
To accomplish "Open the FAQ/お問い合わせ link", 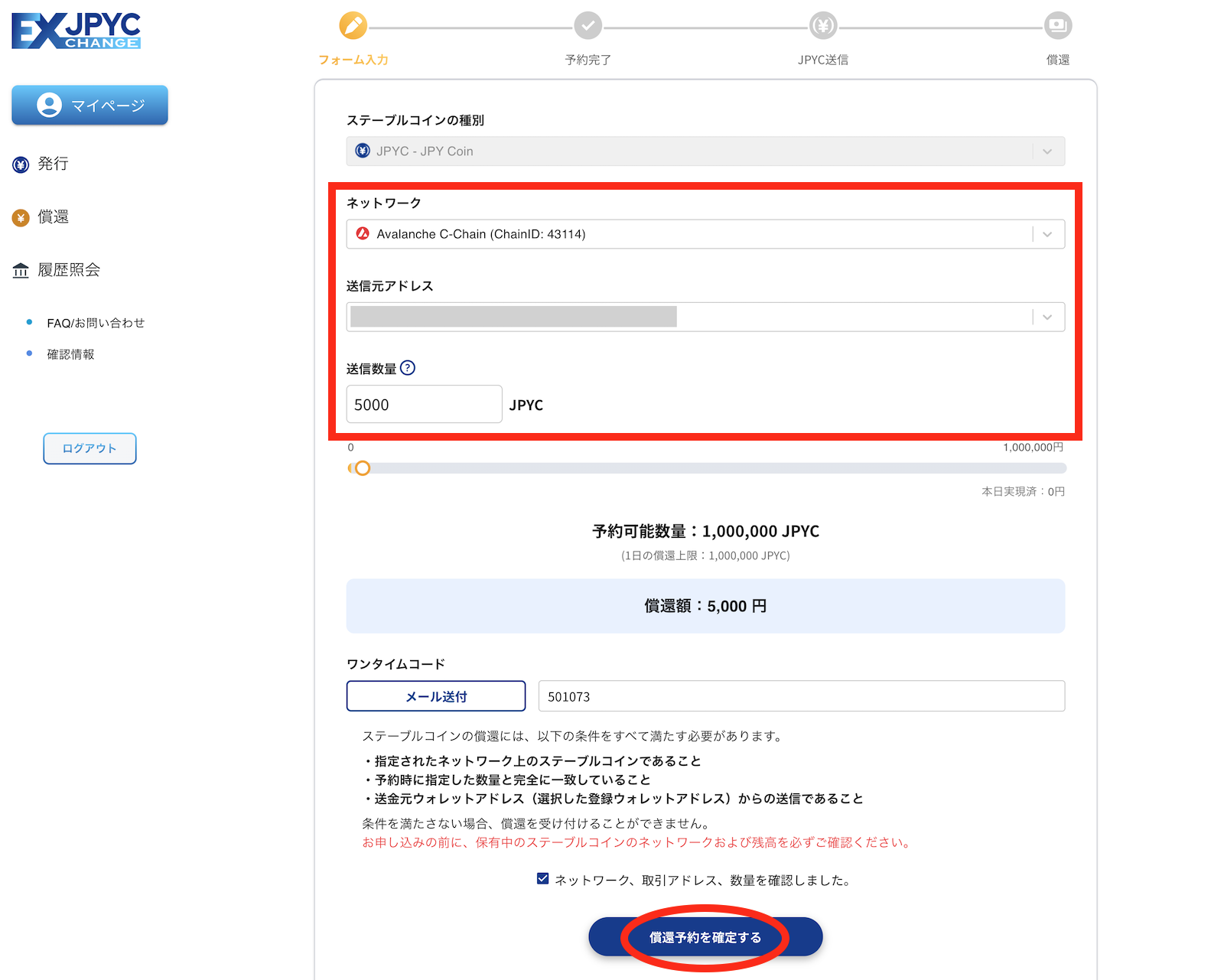I will tap(96, 323).
